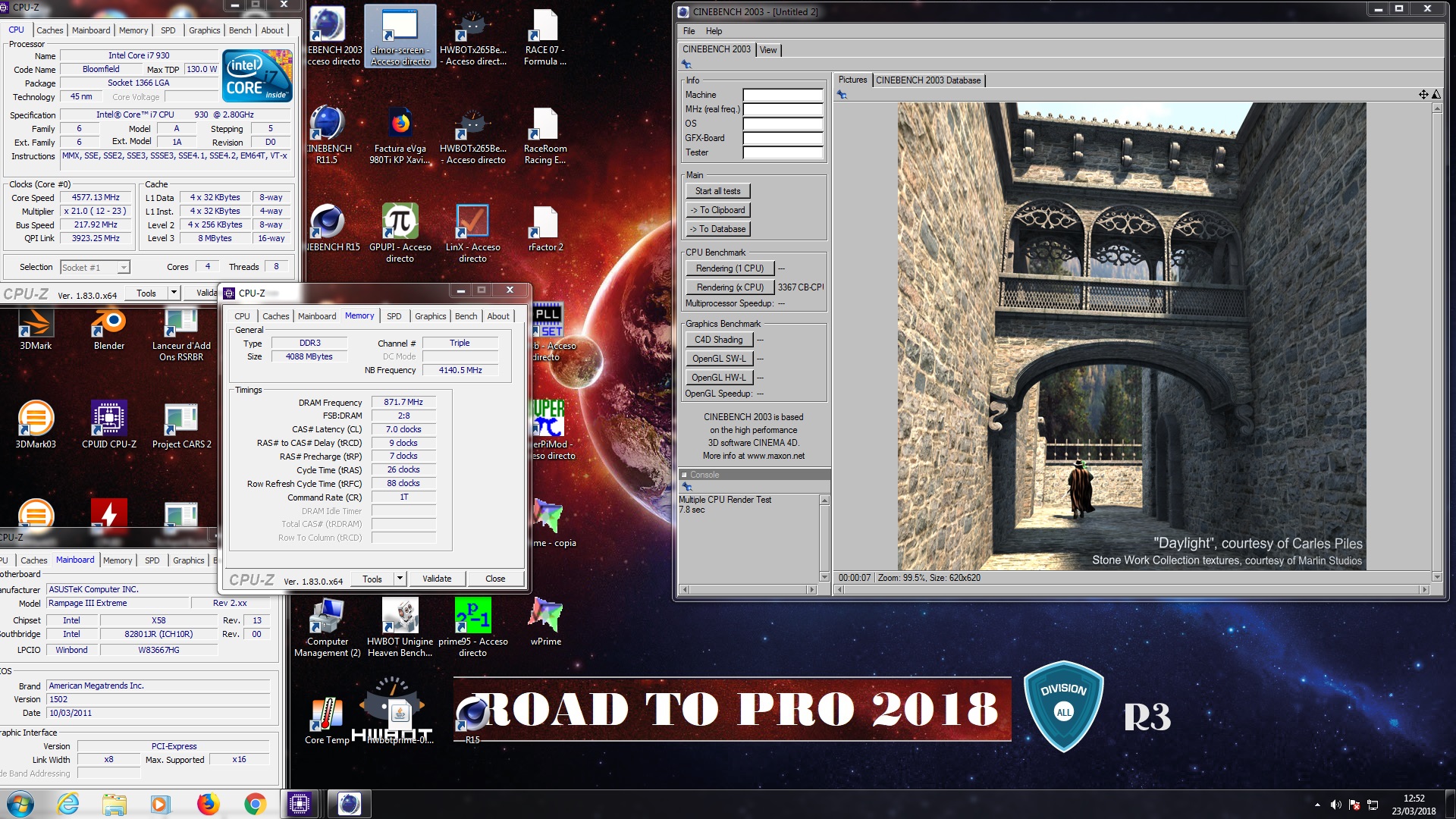Viewport: 1456px width, 819px height.
Task: Click the Console panel vertical scrollbar
Action: (824, 538)
